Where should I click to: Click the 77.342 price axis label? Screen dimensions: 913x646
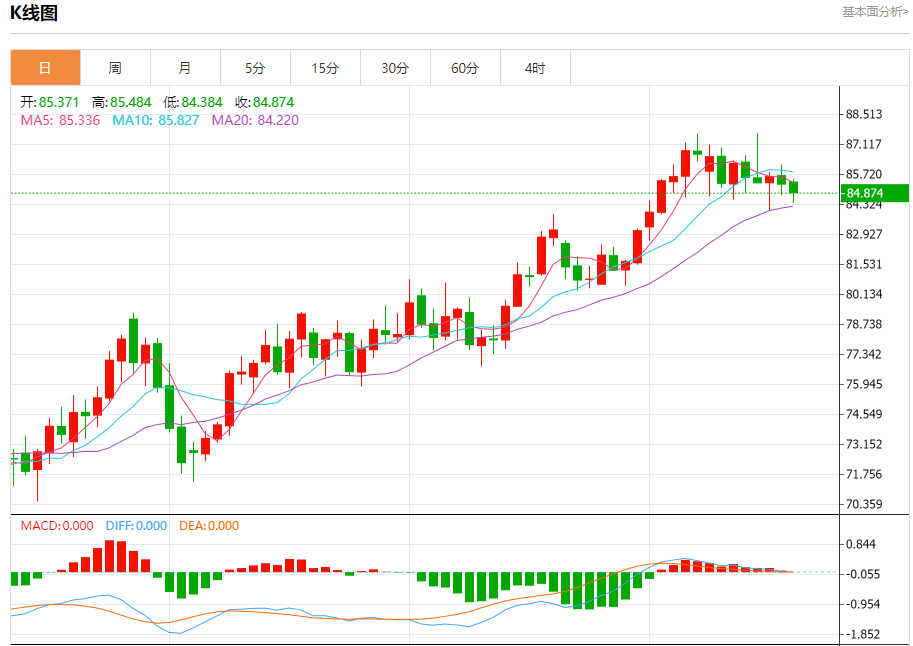coord(864,354)
